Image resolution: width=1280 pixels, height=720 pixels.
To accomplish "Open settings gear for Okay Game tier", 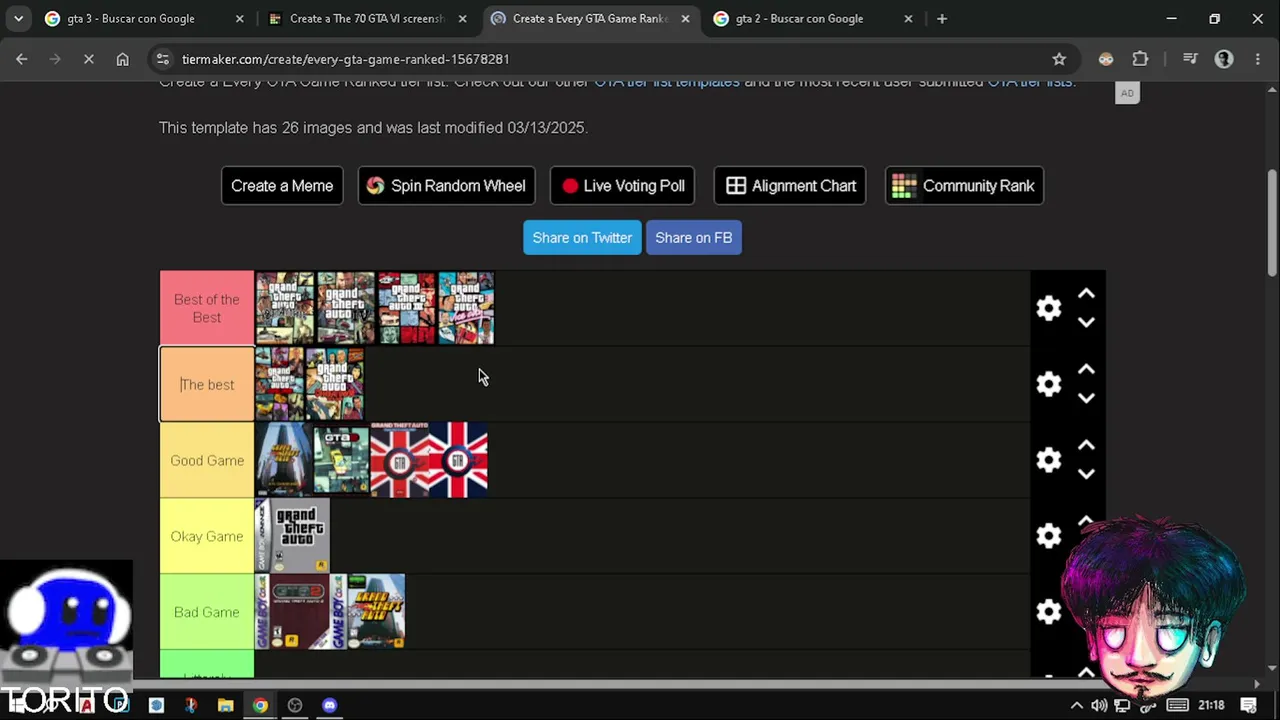I will coord(1048,536).
